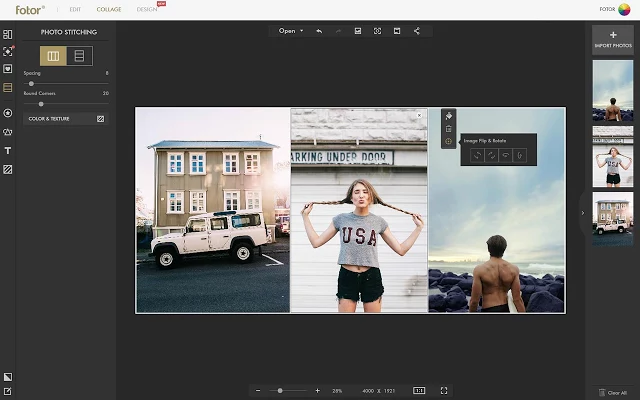Select the USA shirt girl thumbnail
This screenshot has height=400, width=640.
pos(613,157)
